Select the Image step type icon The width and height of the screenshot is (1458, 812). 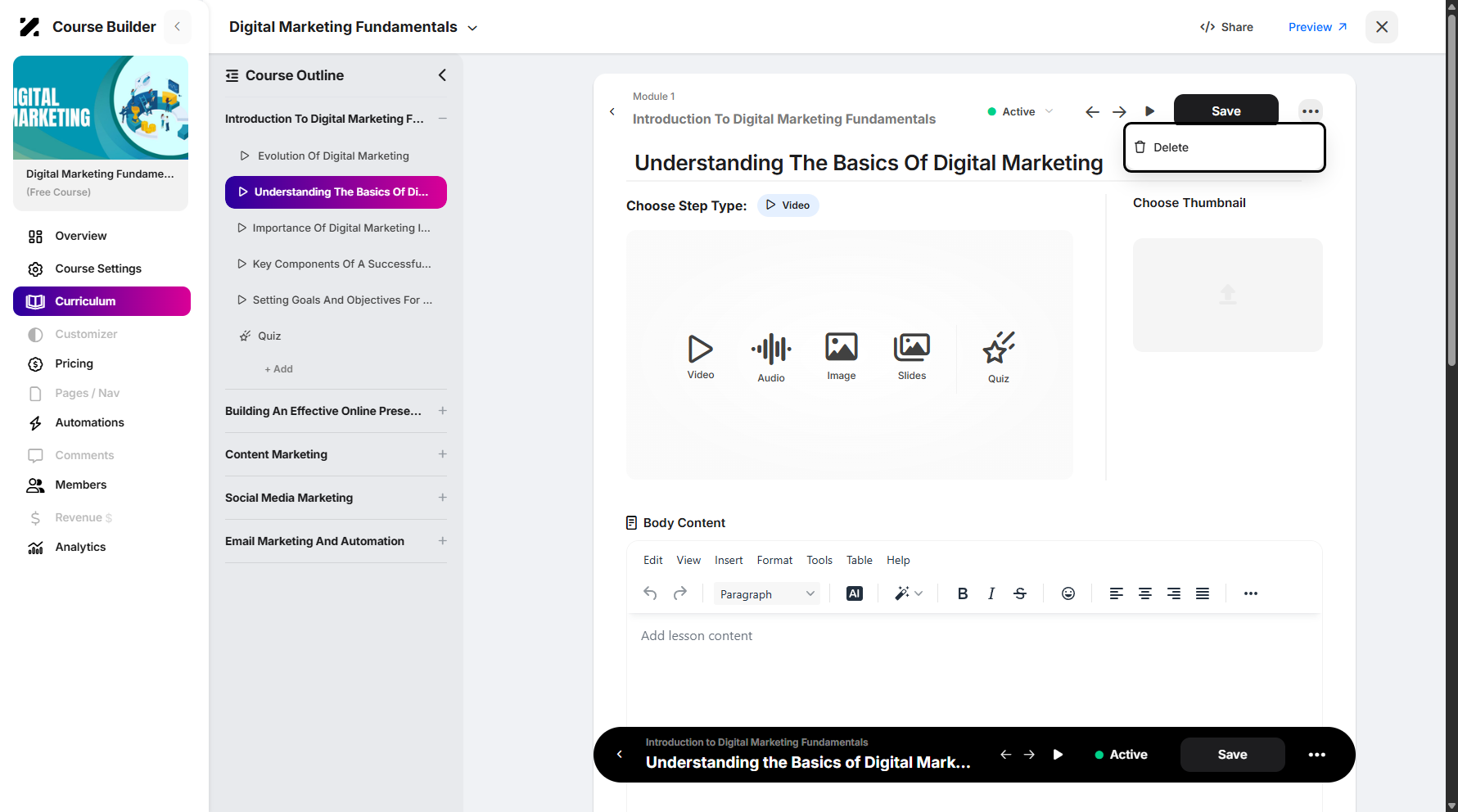pos(842,357)
